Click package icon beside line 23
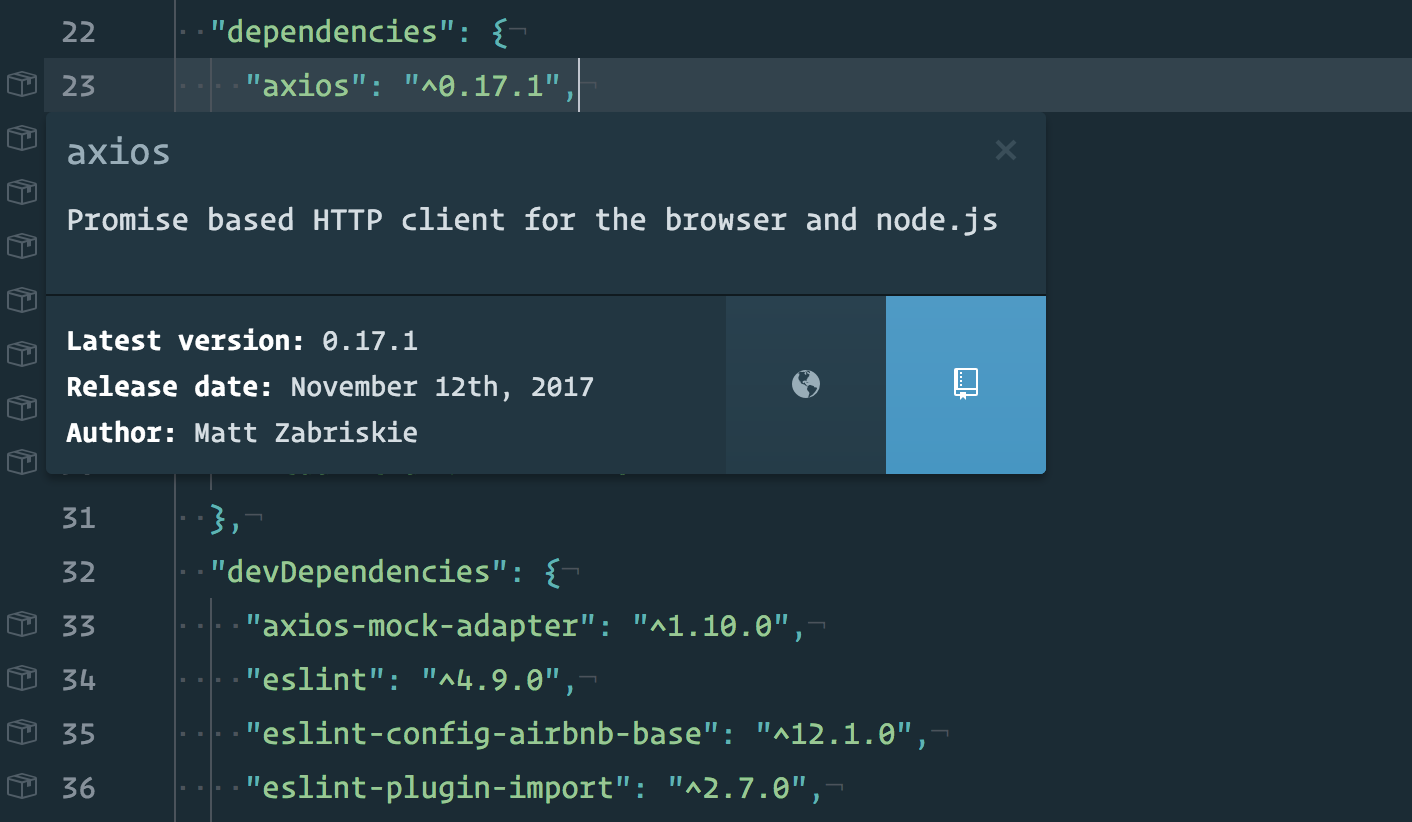This screenshot has width=1412, height=822. click(x=22, y=85)
